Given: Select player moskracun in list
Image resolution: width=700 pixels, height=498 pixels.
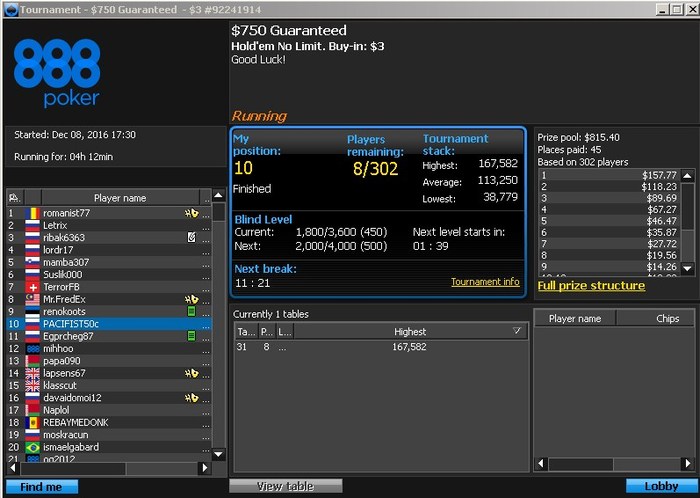Looking at the screenshot, I should coord(108,435).
